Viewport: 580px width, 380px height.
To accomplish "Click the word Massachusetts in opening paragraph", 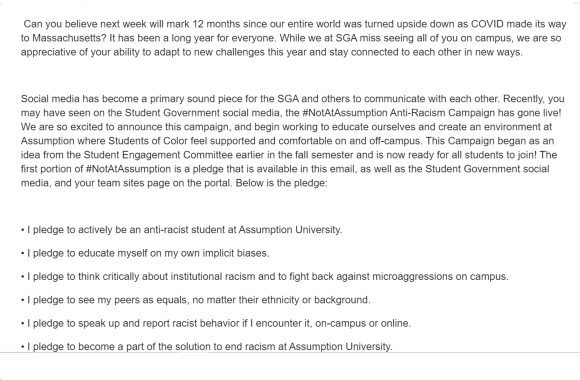I will pyautogui.click(x=67, y=38).
